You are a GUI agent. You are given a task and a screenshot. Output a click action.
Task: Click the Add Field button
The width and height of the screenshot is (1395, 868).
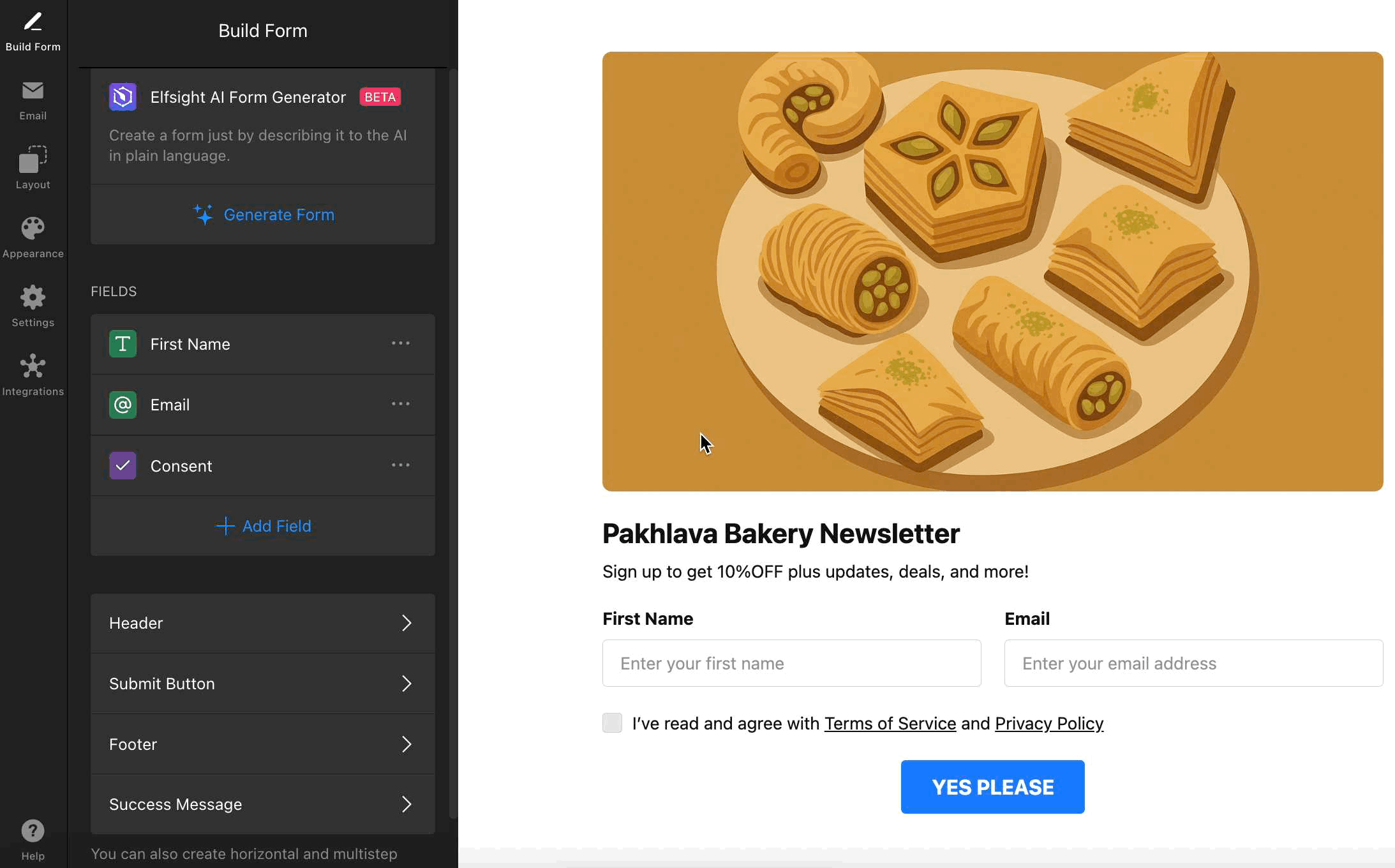tap(264, 526)
